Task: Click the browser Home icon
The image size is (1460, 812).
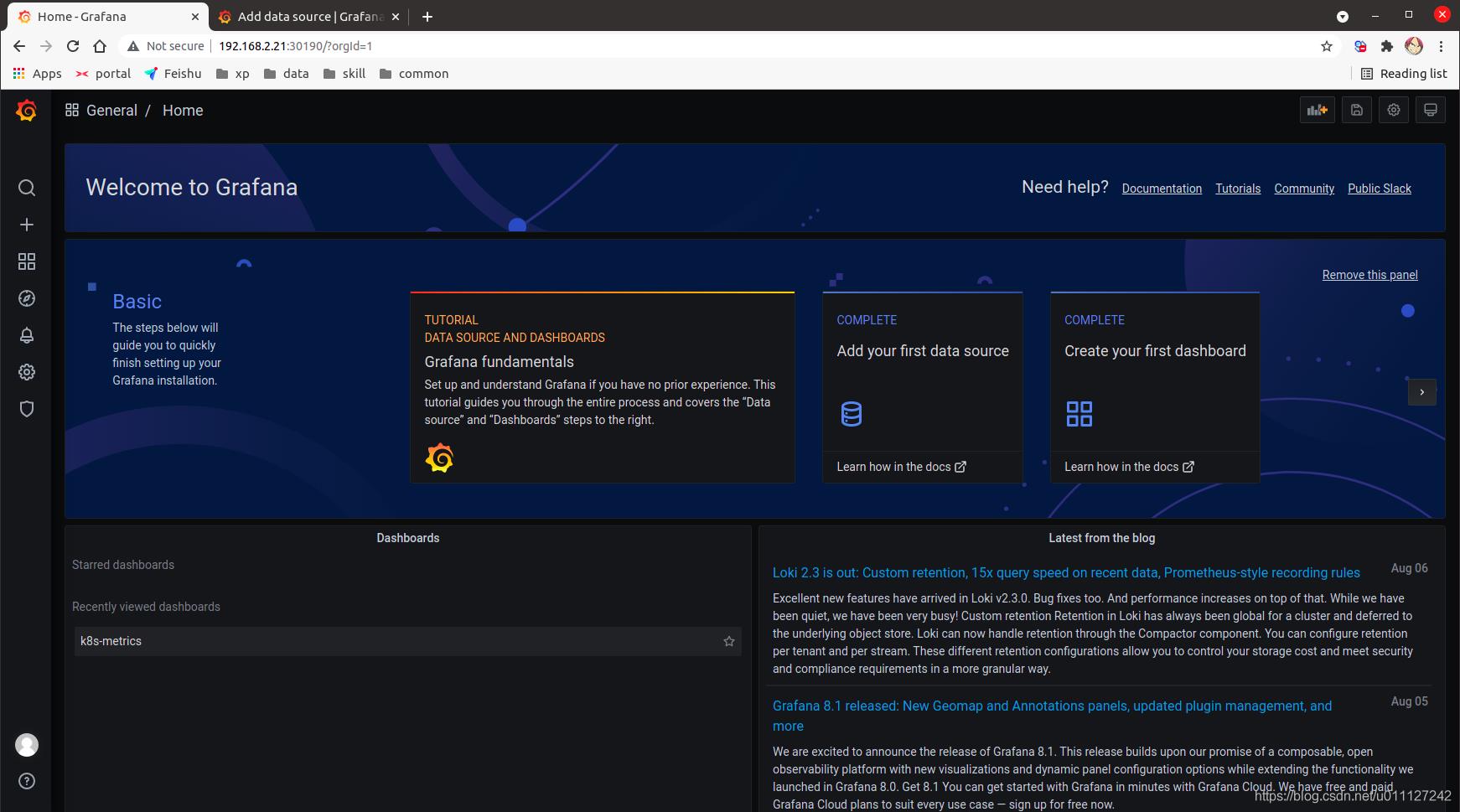Action: coord(100,46)
